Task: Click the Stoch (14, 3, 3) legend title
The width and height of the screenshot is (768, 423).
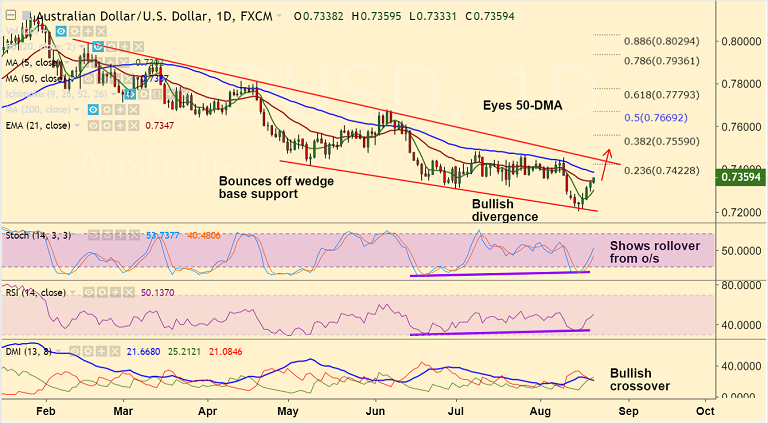Action: [38, 235]
